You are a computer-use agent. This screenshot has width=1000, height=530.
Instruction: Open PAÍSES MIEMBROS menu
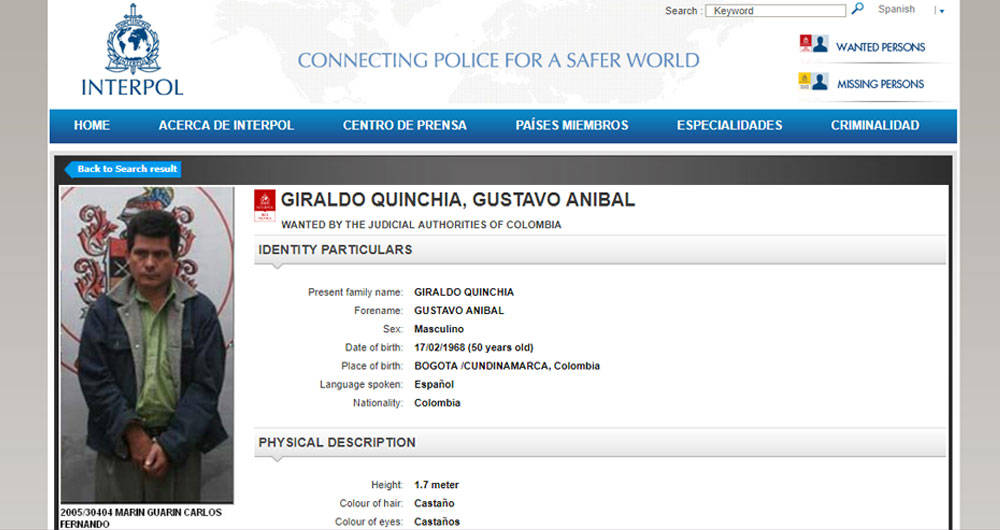click(x=572, y=126)
